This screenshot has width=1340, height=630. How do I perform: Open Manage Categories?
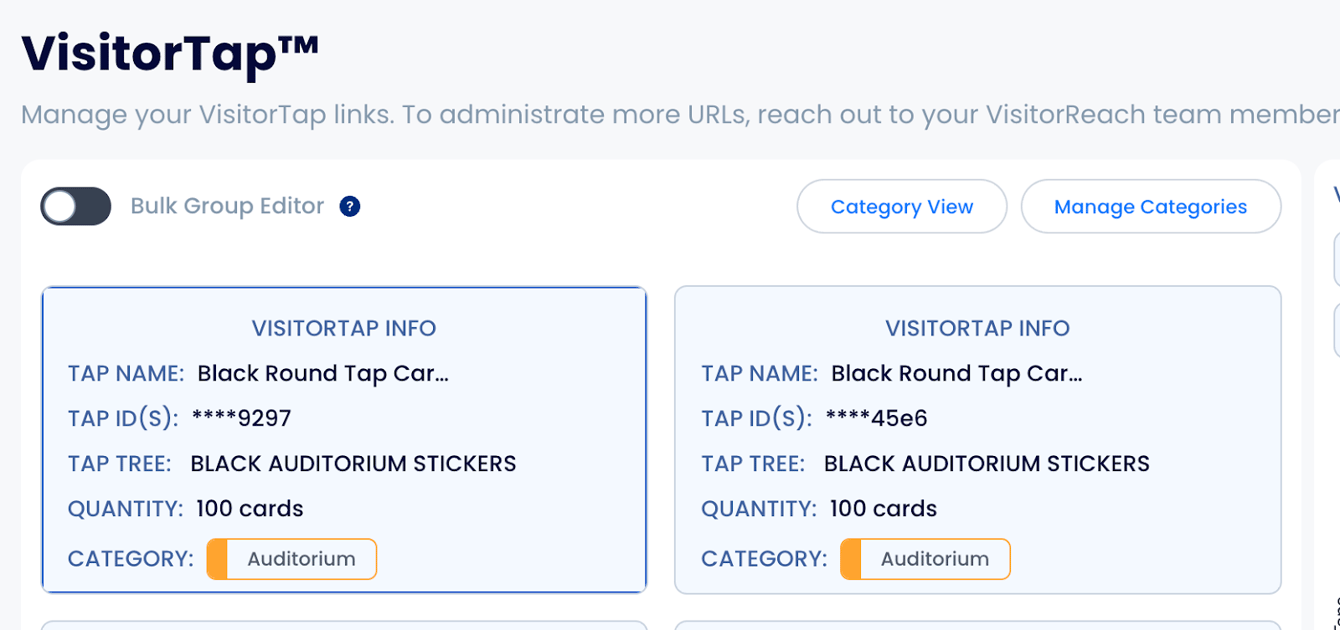pos(1150,206)
